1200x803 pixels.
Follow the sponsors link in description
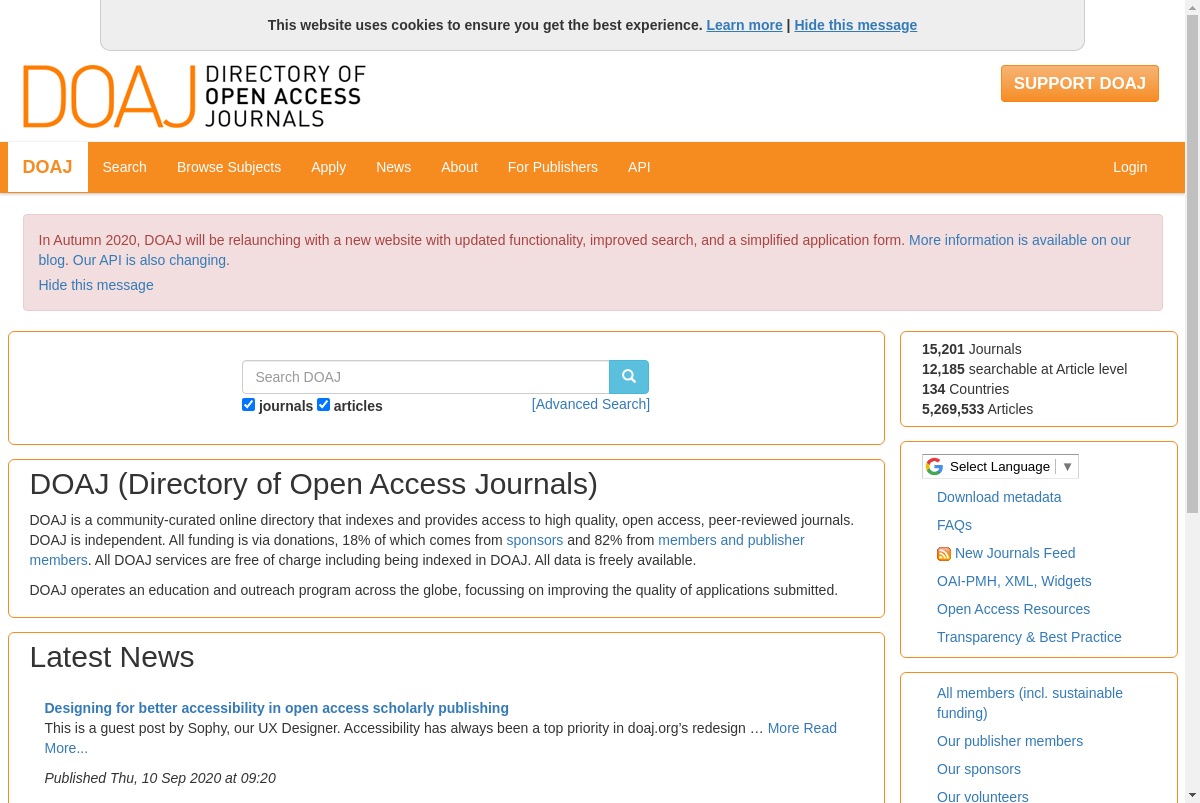click(x=535, y=540)
